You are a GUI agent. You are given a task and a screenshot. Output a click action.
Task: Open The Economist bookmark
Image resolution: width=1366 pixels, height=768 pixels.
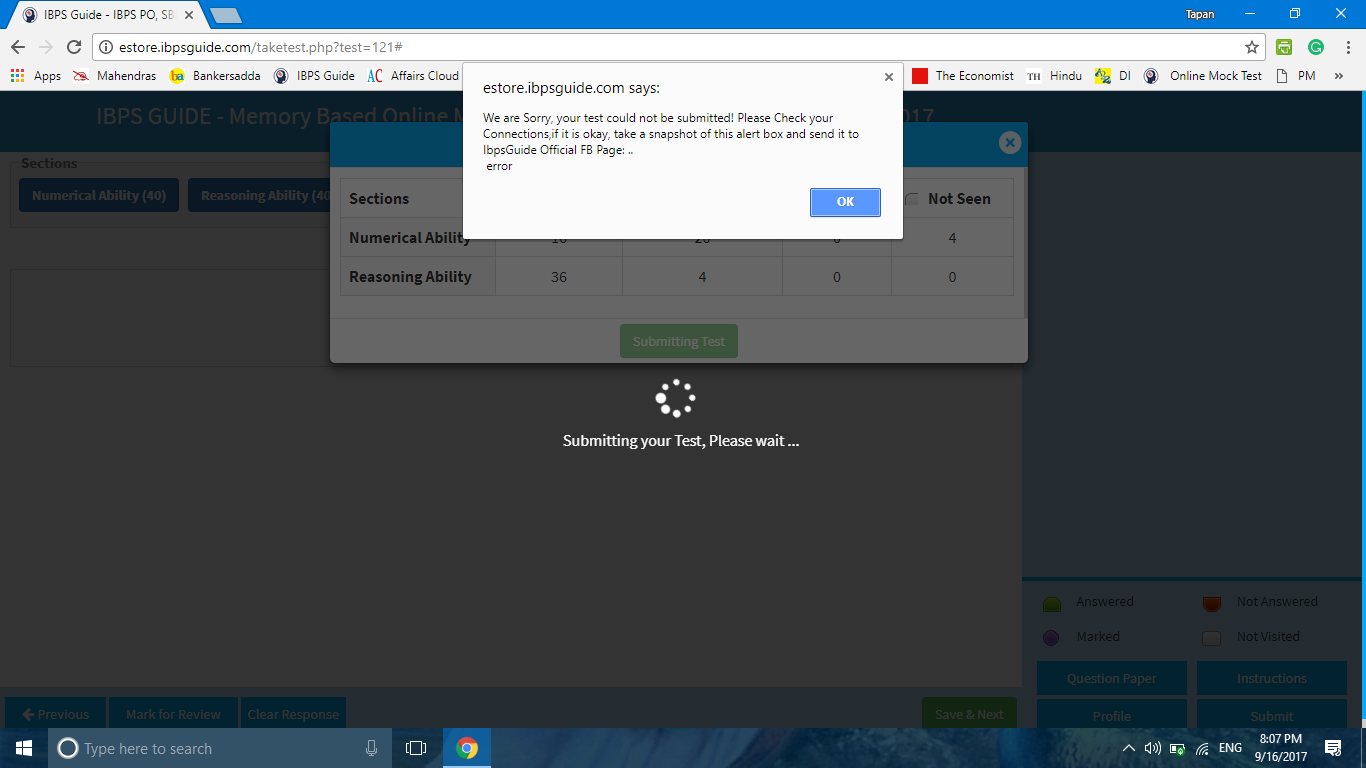coord(963,76)
